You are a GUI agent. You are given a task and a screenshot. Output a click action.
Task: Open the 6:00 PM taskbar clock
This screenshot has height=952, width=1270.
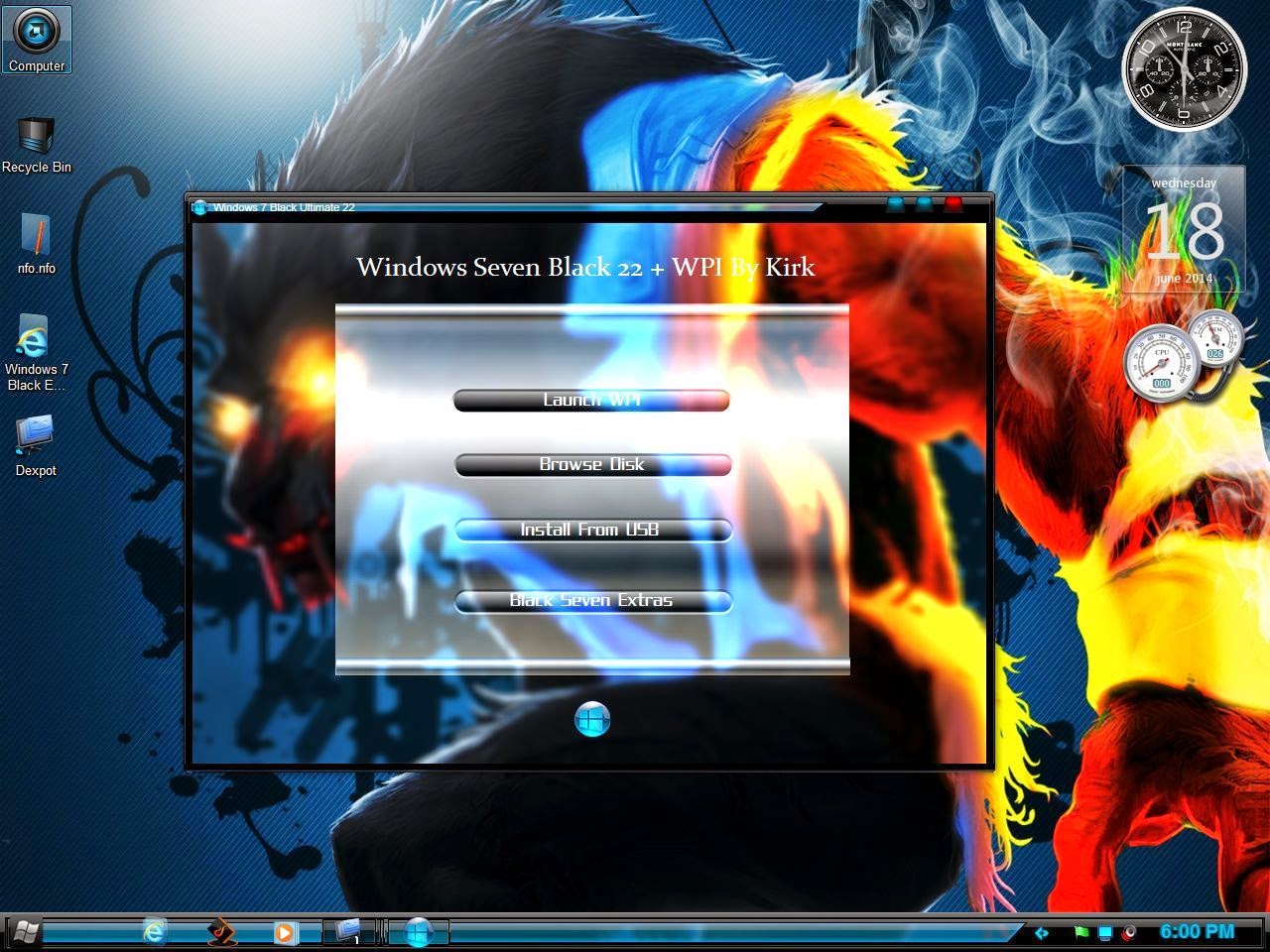pos(1197,932)
